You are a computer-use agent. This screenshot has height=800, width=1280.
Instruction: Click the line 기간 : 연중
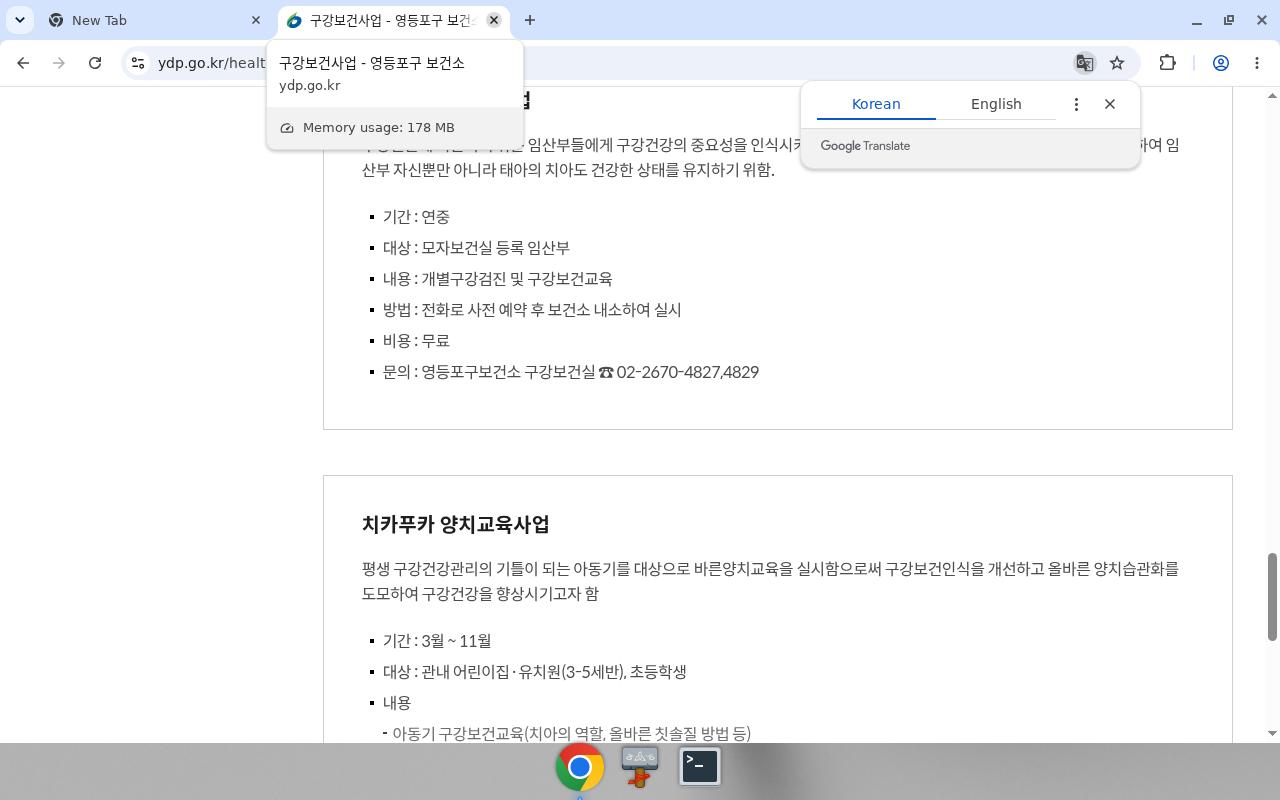[416, 217]
